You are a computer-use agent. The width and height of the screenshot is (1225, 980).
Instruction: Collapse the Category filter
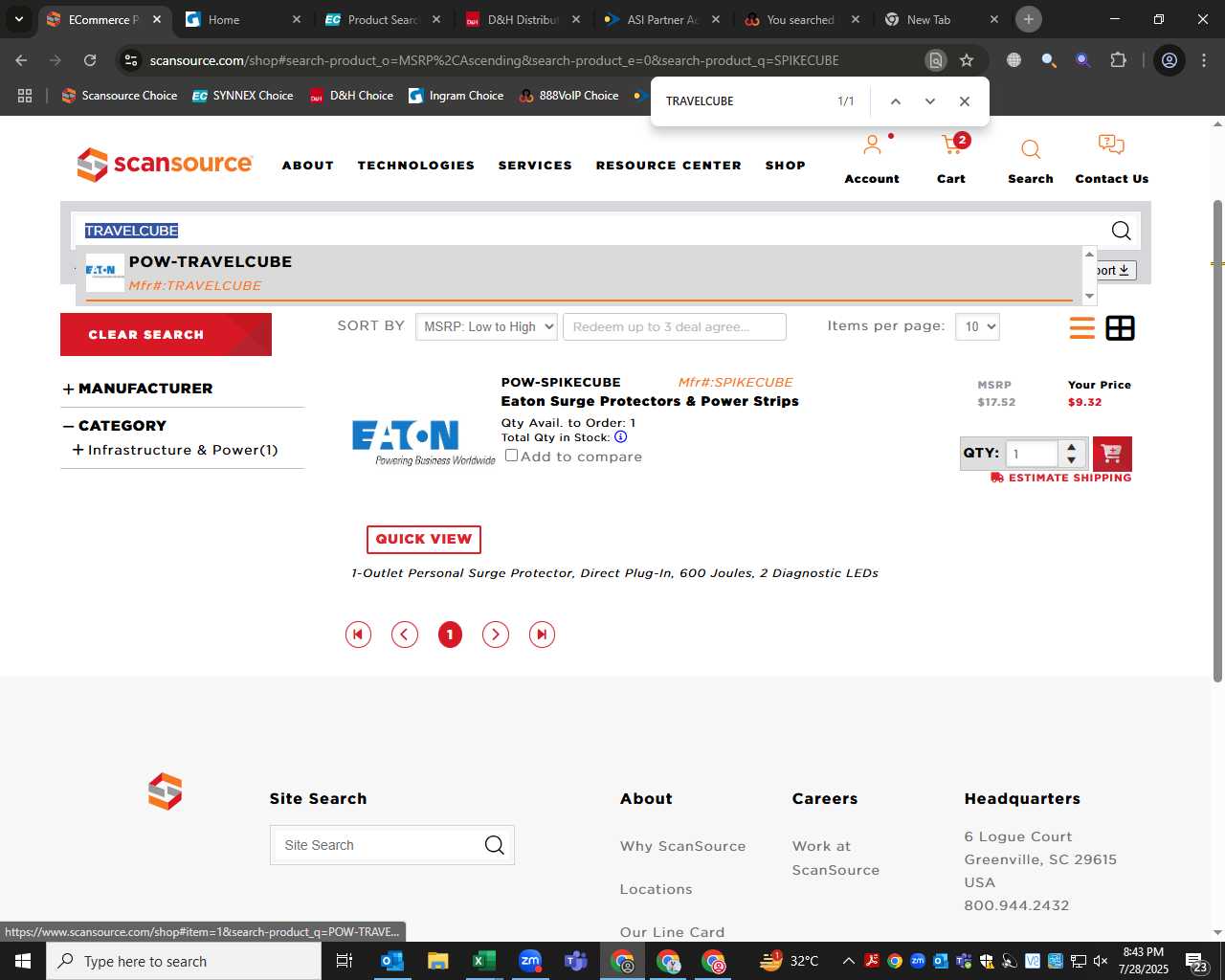tap(68, 427)
